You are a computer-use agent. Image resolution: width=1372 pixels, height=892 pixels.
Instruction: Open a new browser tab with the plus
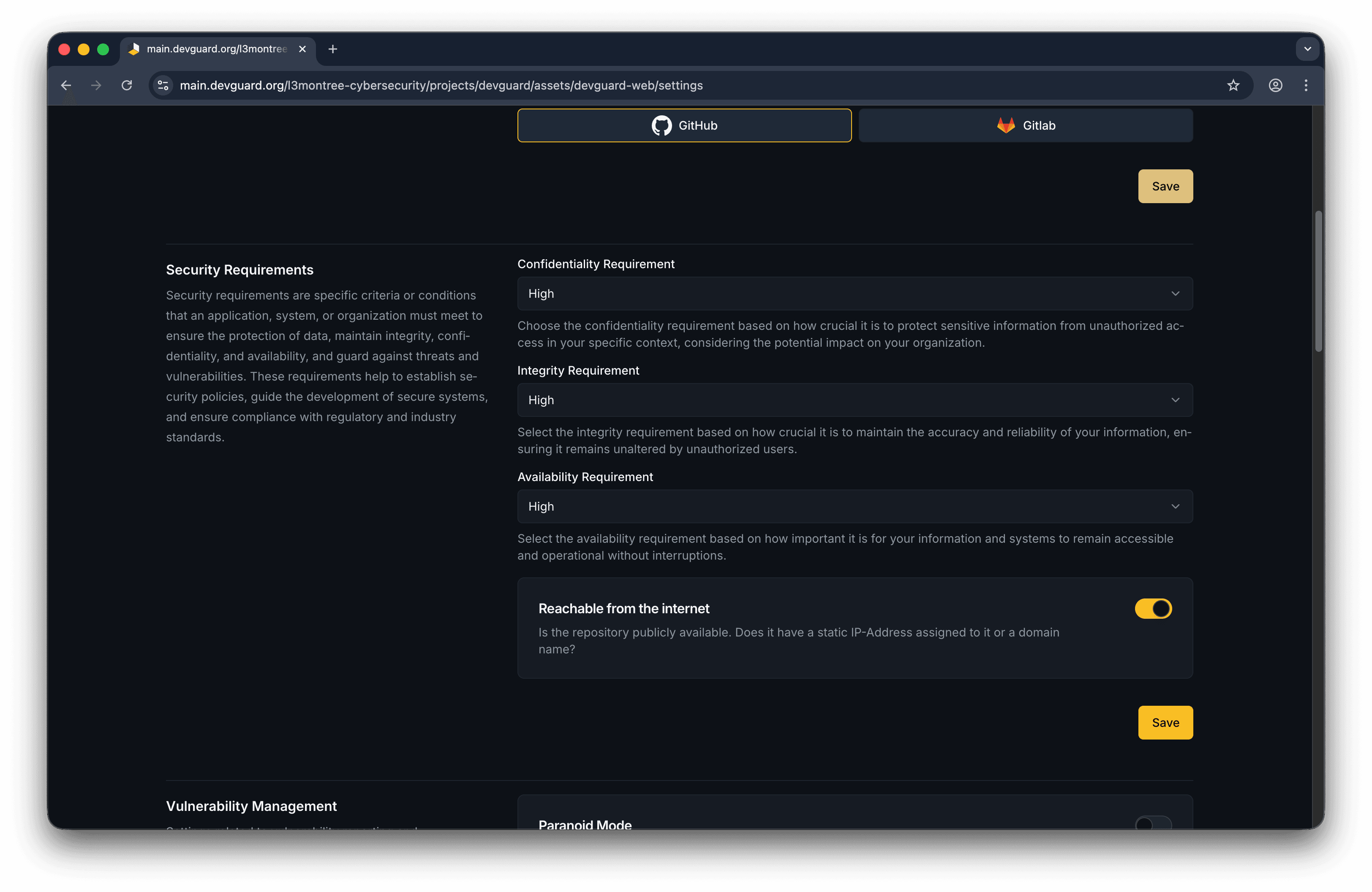pos(332,49)
